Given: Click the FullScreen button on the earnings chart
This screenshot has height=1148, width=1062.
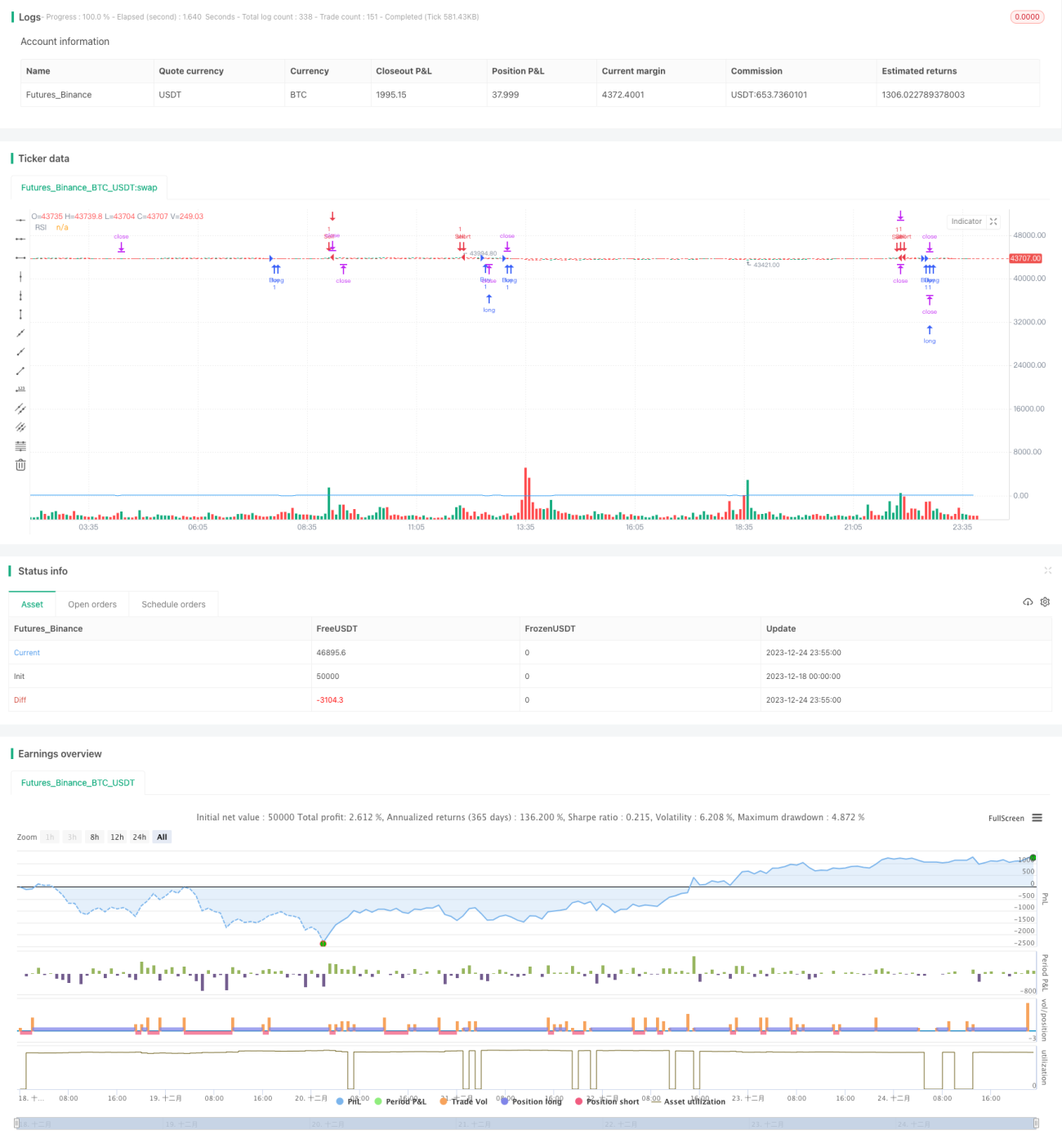Looking at the screenshot, I should pyautogui.click(x=1006, y=818).
